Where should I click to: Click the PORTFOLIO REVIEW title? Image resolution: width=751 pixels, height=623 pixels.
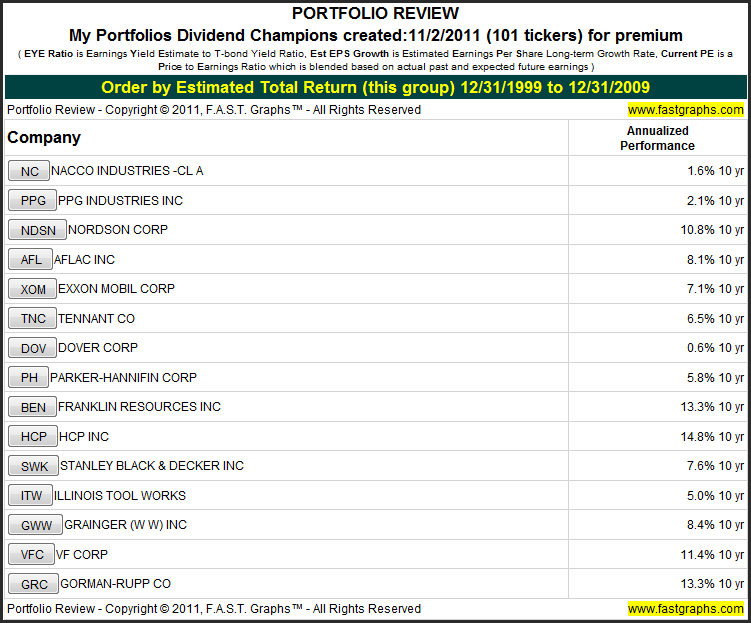(376, 13)
